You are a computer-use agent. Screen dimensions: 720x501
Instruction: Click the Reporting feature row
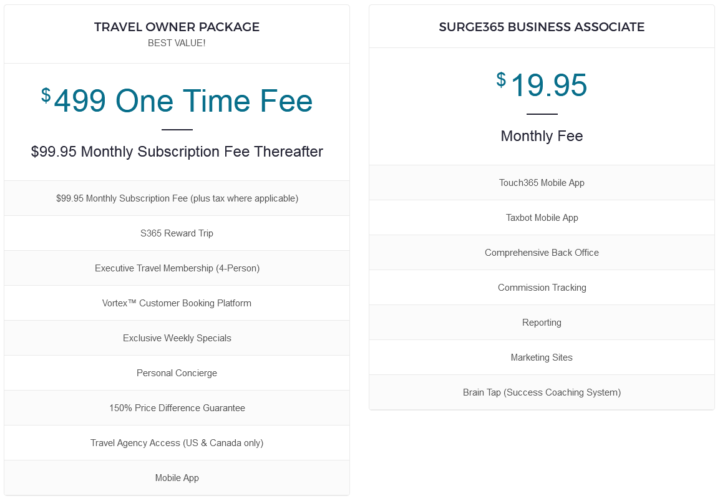(541, 322)
